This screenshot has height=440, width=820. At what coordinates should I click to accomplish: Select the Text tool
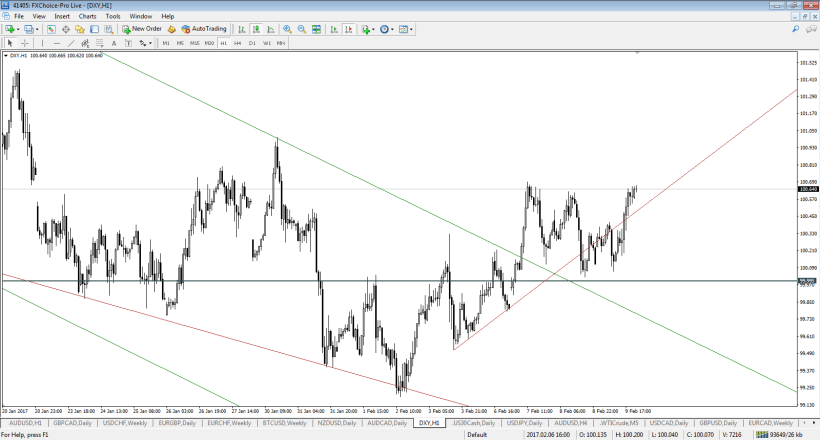click(114, 43)
